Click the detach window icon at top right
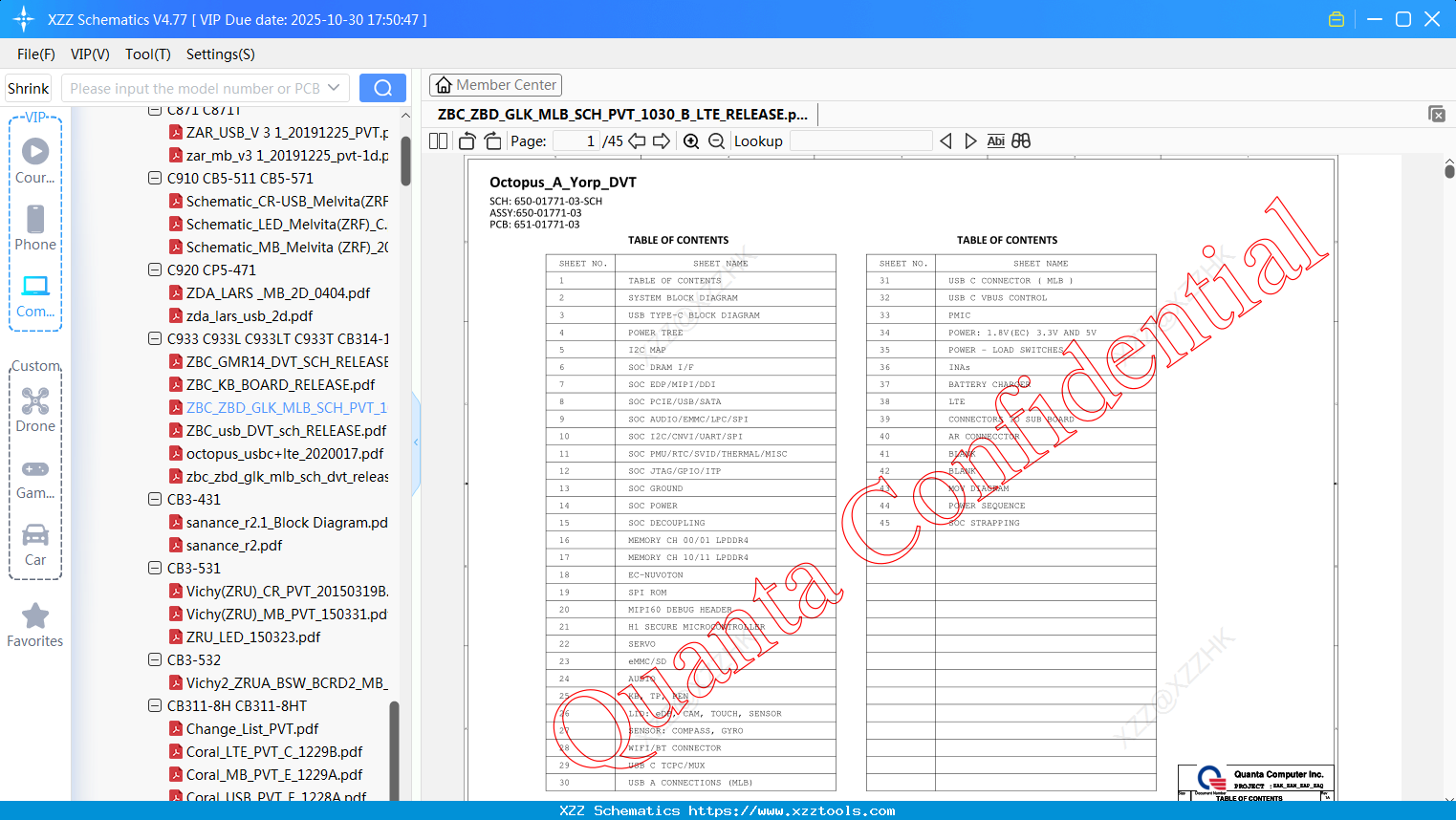The width and height of the screenshot is (1456, 820). click(x=1437, y=114)
